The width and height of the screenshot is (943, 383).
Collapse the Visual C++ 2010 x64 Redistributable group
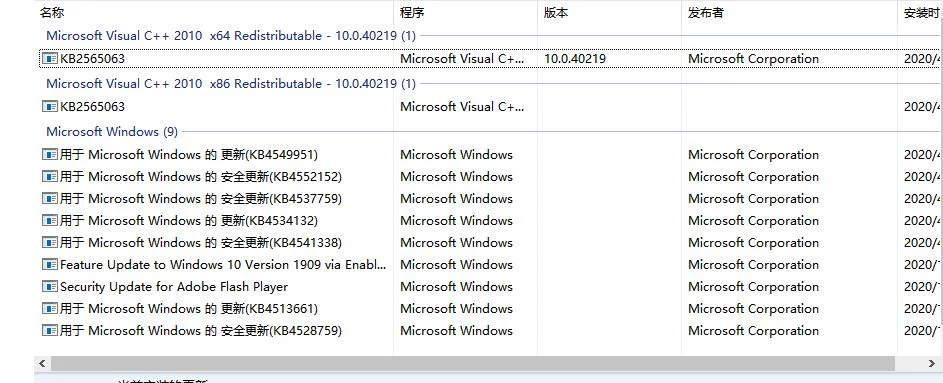point(231,35)
